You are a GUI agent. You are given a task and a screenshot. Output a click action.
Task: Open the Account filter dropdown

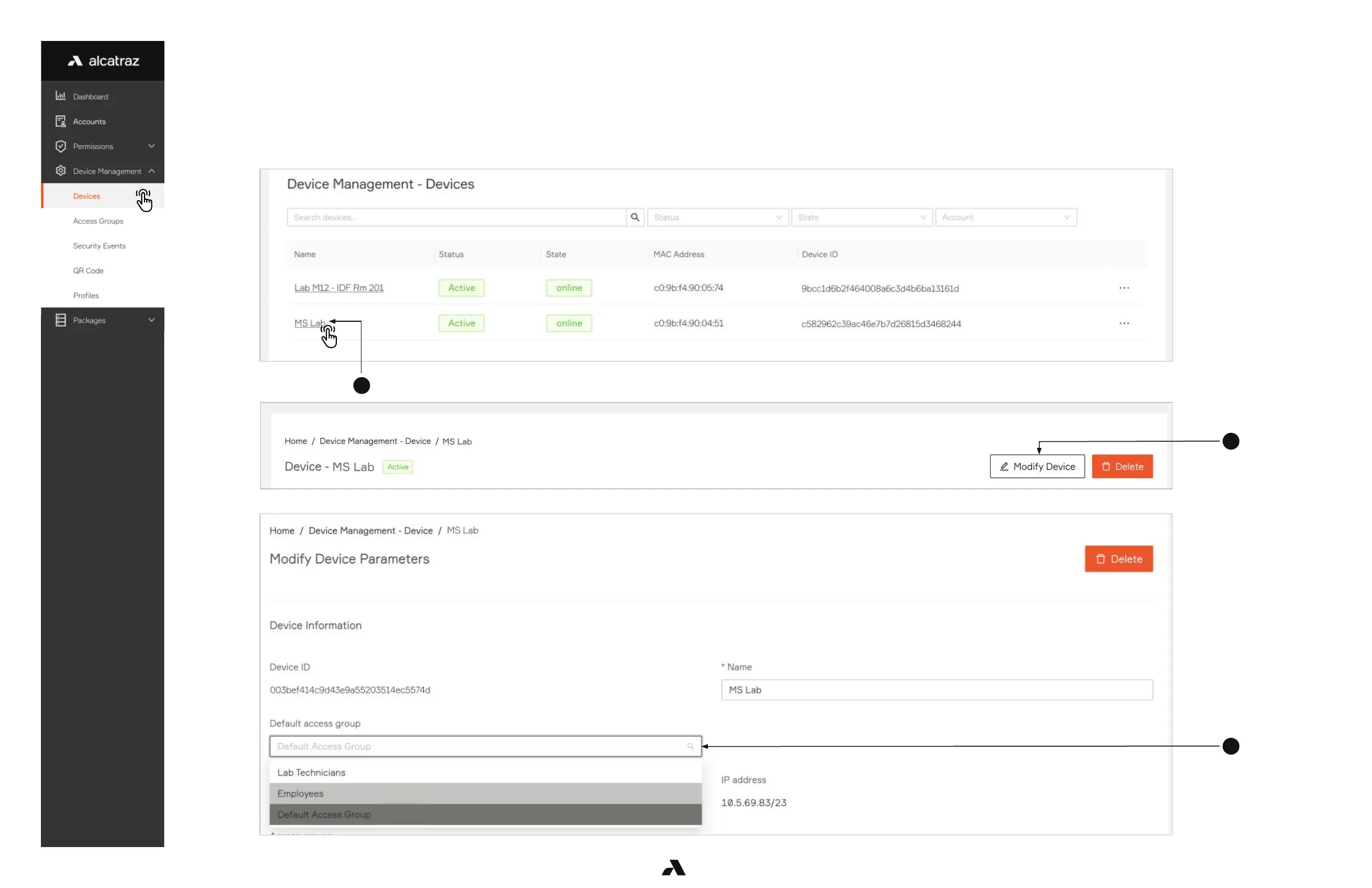(1005, 218)
